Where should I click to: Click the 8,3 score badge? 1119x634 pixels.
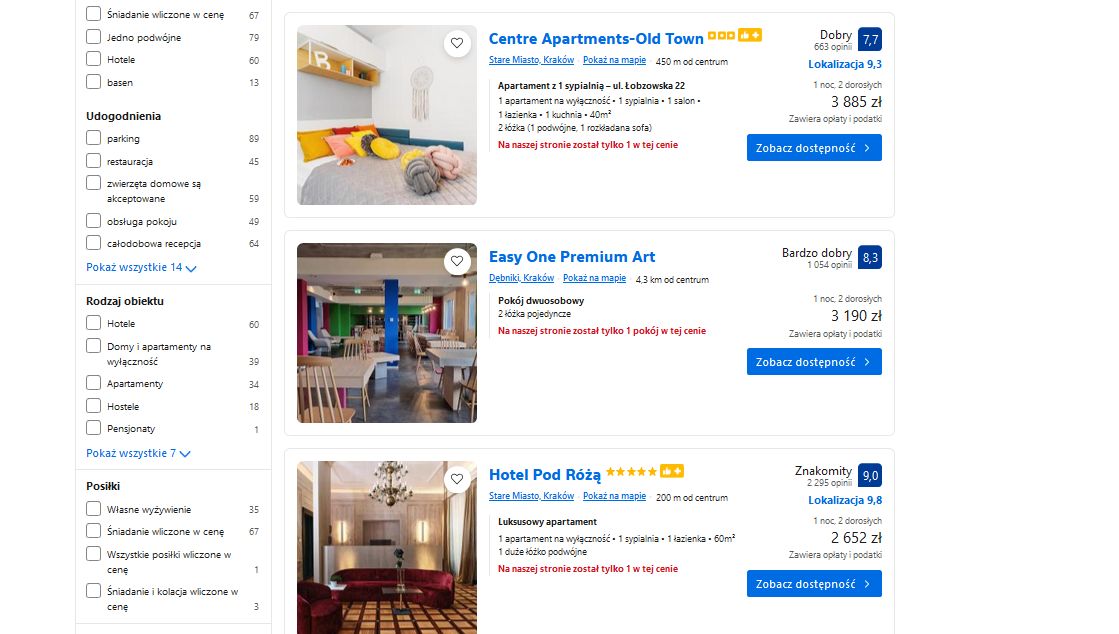click(x=870, y=257)
